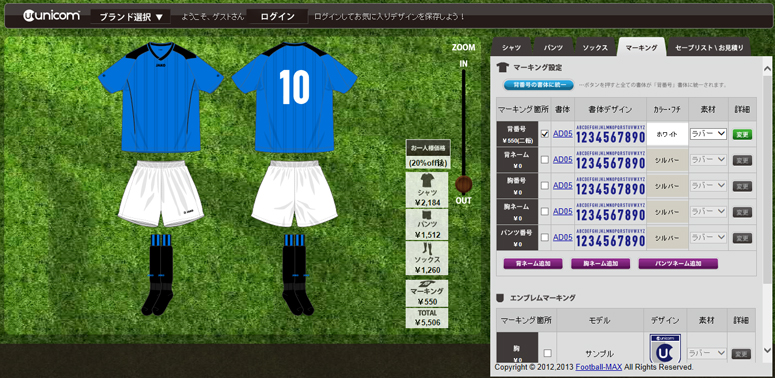775x378 pixels.
Task: Click the panel scrollbar down arrow
Action: click(767, 350)
